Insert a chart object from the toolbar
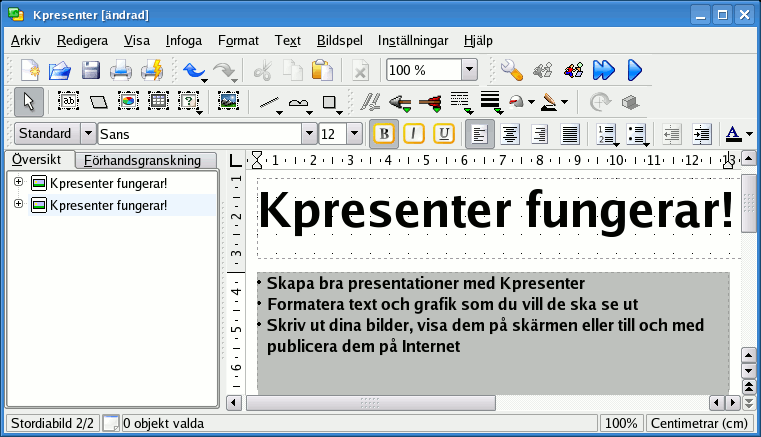761x437 pixels. pos(128,101)
